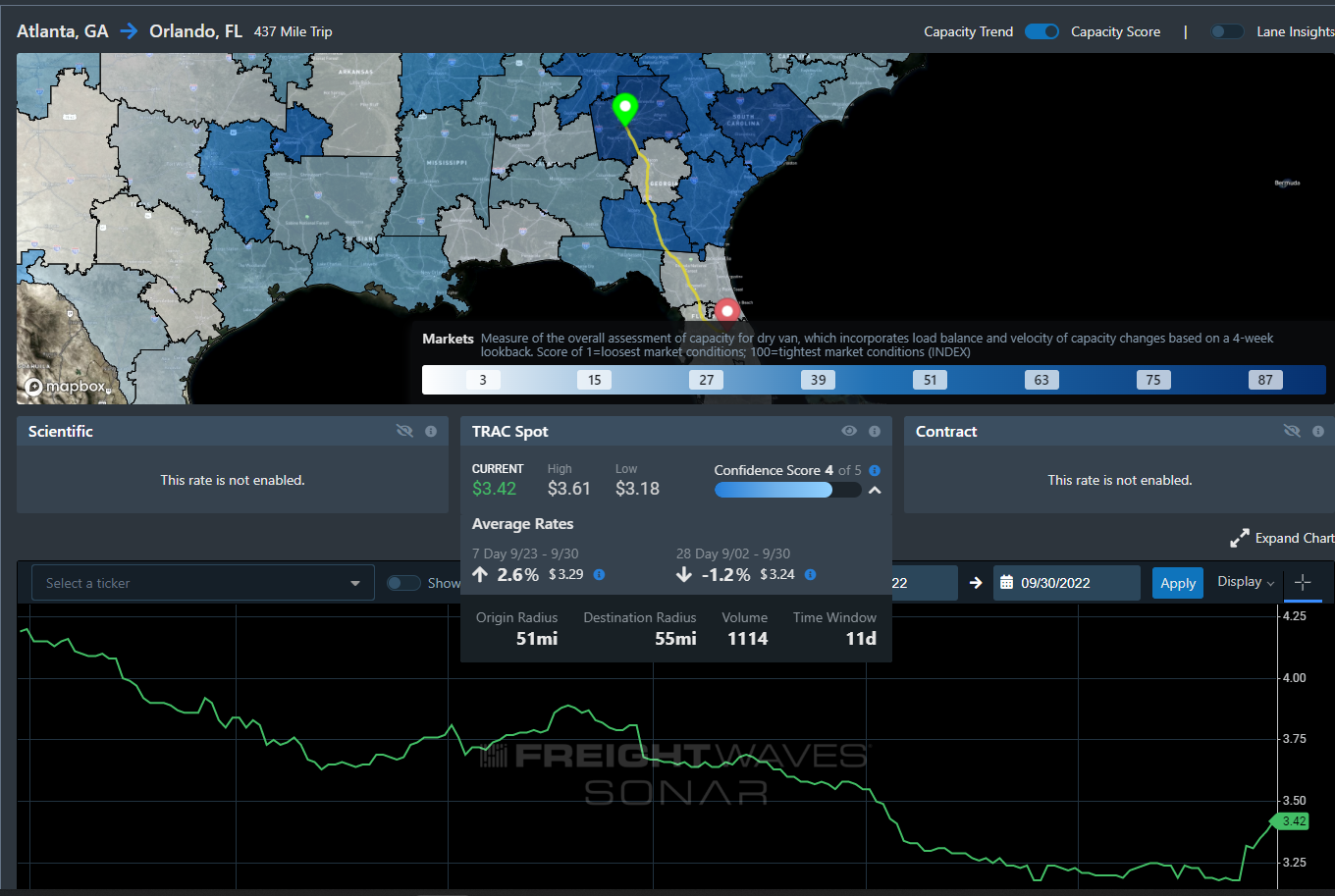The height and width of the screenshot is (896, 1335).
Task: Click the 51 marker on the capacity legend
Action: point(930,380)
